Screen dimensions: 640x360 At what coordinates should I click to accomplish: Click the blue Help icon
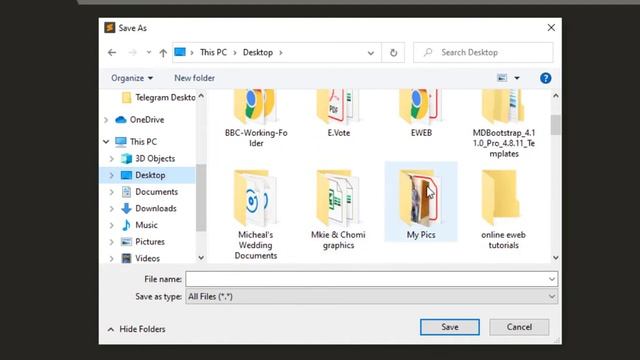(x=545, y=78)
